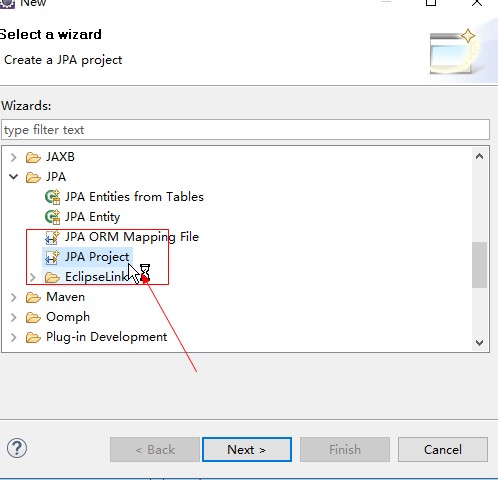The width and height of the screenshot is (498, 480).
Task: Click the type filter text field
Action: (245, 130)
